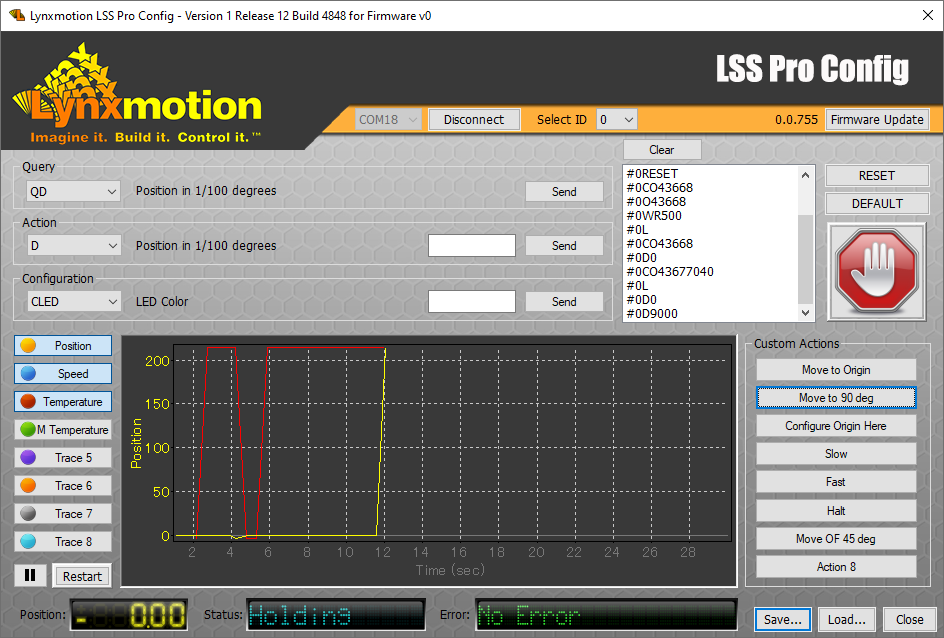The width and height of the screenshot is (944, 638).
Task: Click the DEFAULT button
Action: pos(877,203)
